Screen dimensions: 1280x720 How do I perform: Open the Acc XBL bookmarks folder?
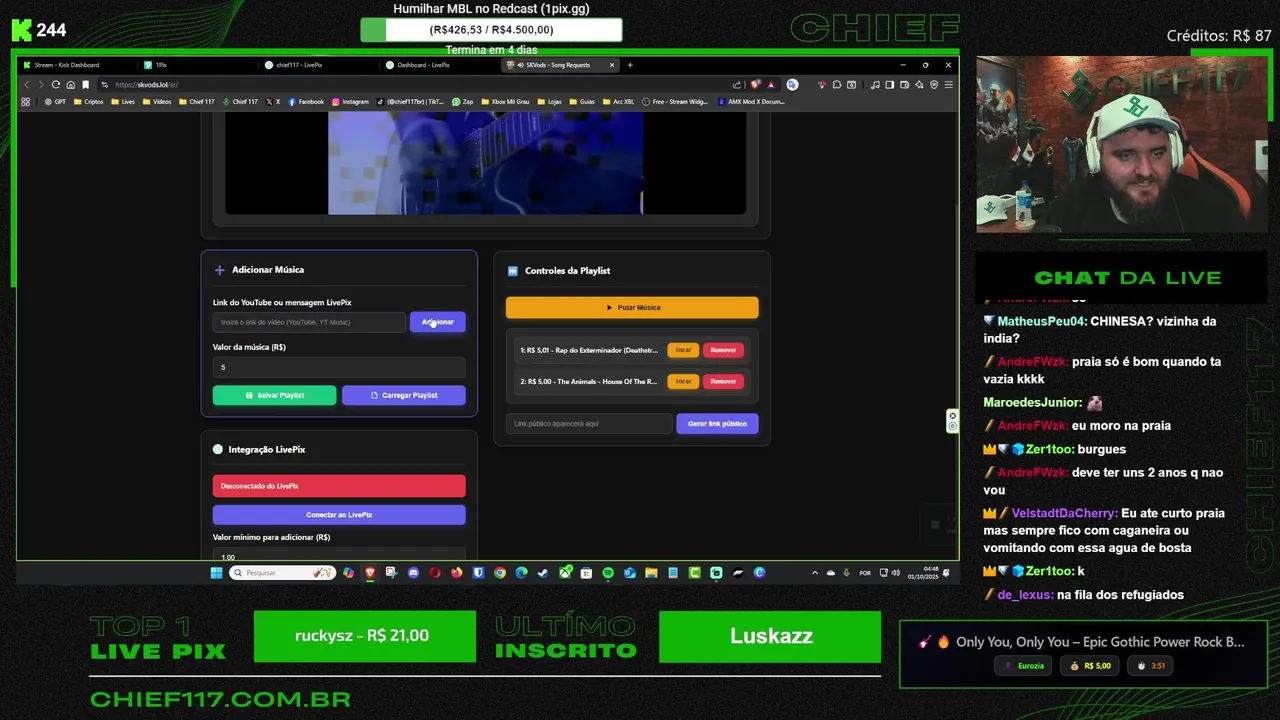[x=618, y=101]
